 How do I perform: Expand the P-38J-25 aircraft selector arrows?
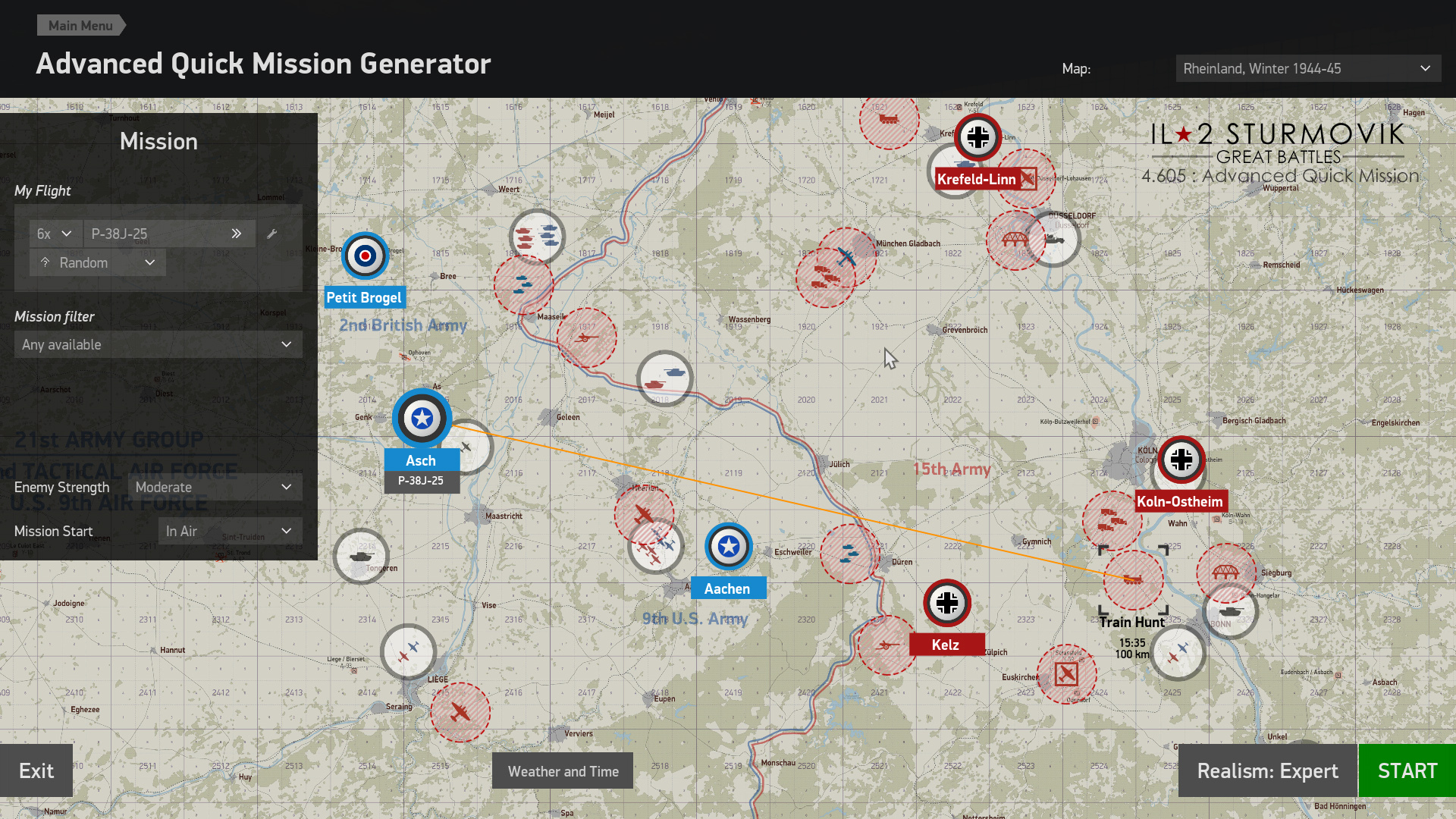236,234
